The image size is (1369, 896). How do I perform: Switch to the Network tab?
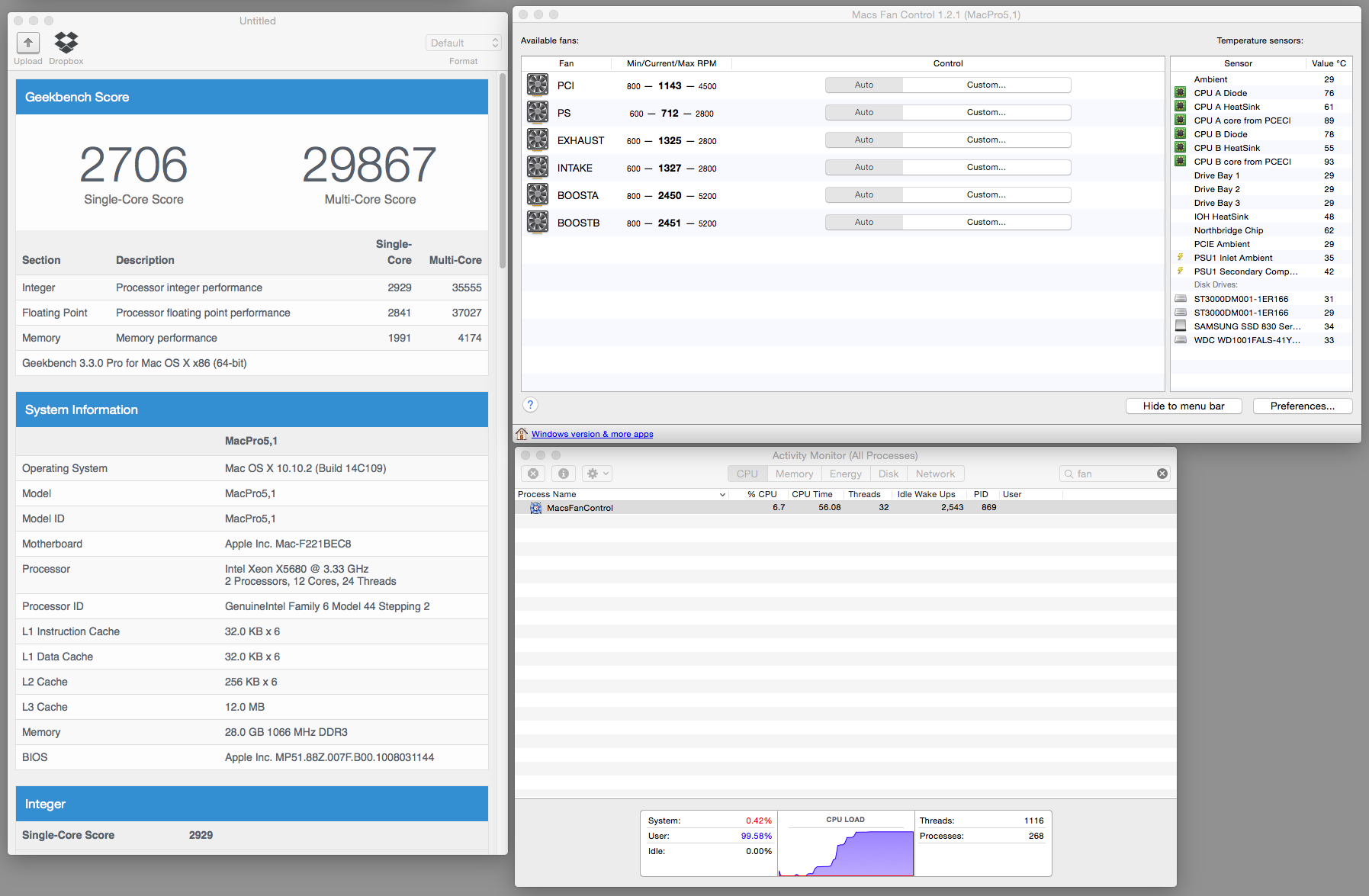936,474
